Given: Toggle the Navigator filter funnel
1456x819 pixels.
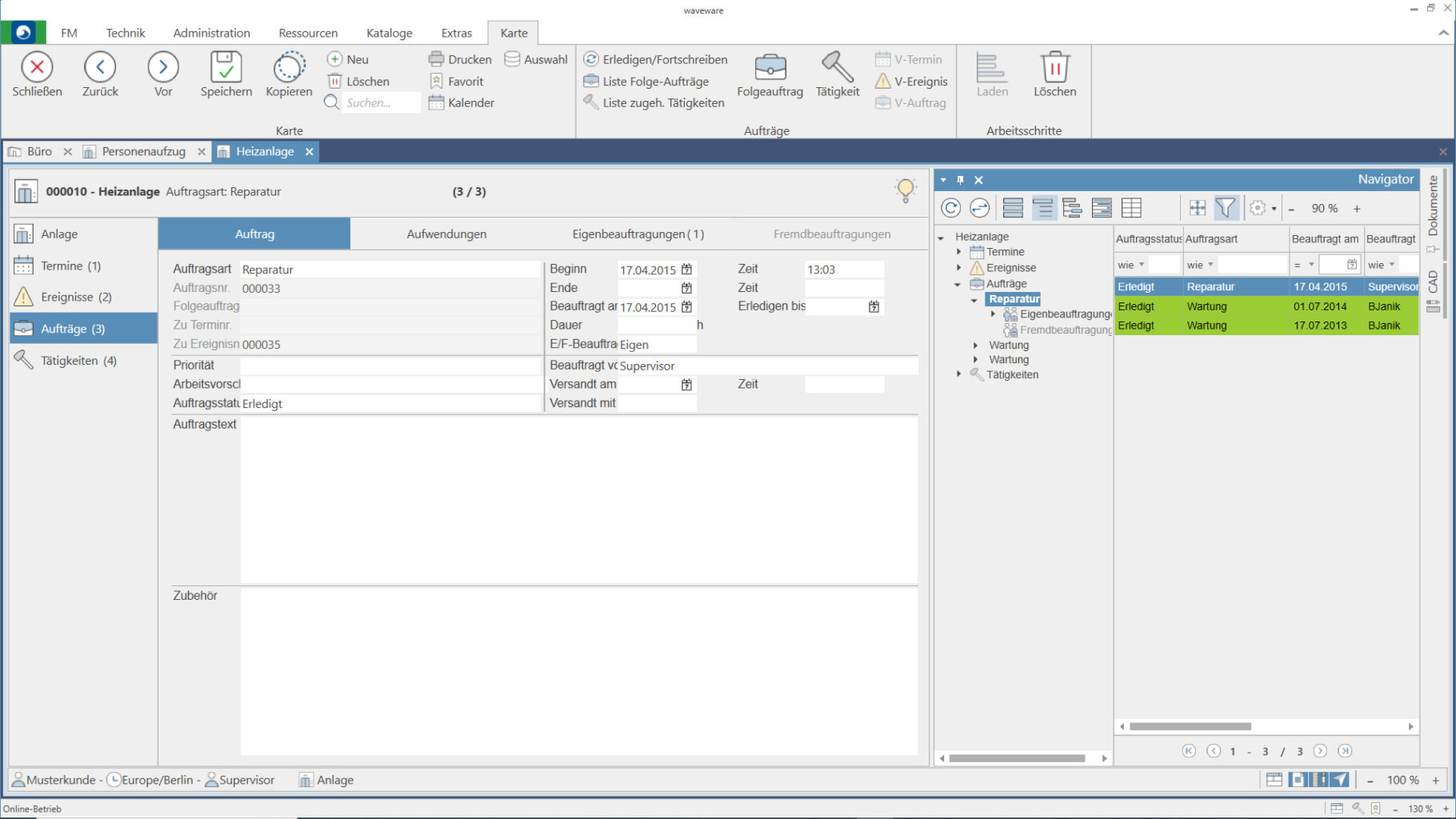Looking at the screenshot, I should [1225, 208].
